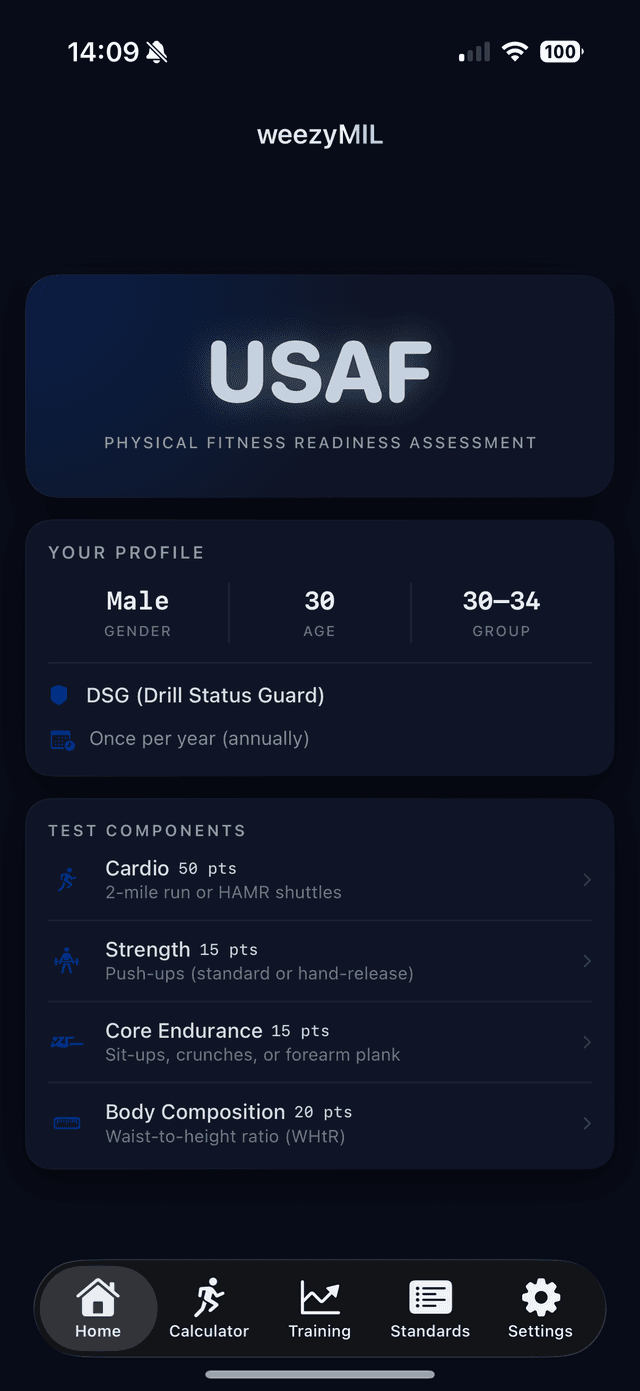Image resolution: width=640 pixels, height=1391 pixels.
Task: Switch to the Standards tab label
Action: pyautogui.click(x=430, y=1331)
